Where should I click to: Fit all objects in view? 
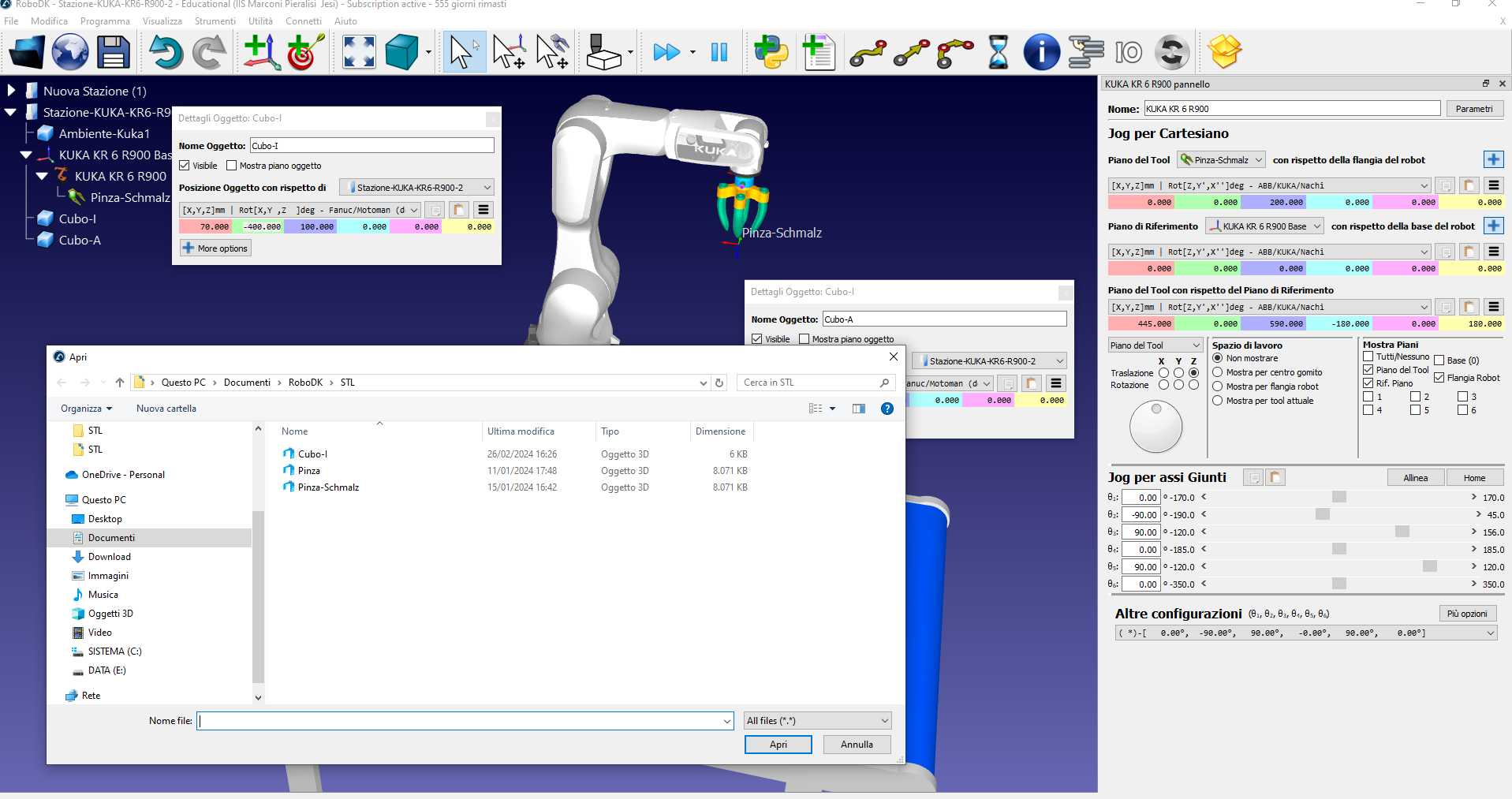[x=359, y=52]
